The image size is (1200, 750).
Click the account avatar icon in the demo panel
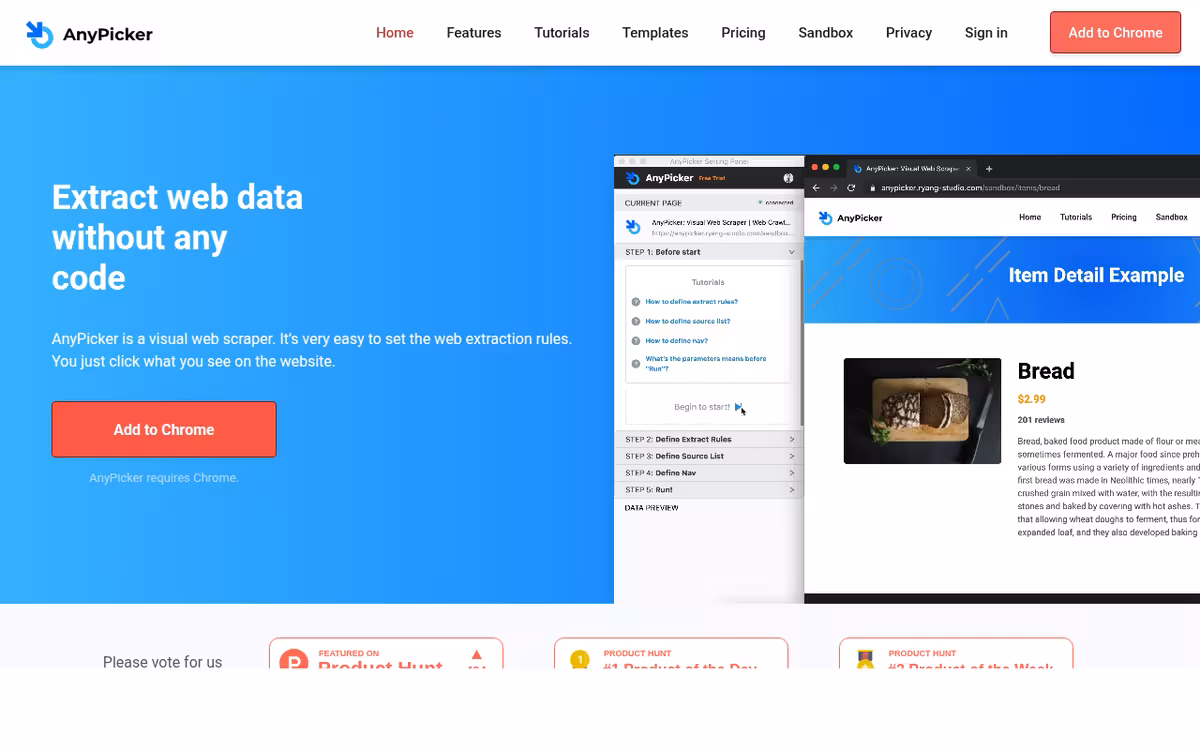[x=788, y=178]
